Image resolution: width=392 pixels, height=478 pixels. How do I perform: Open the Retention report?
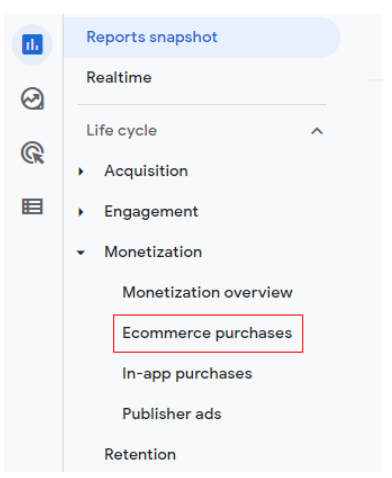140,455
